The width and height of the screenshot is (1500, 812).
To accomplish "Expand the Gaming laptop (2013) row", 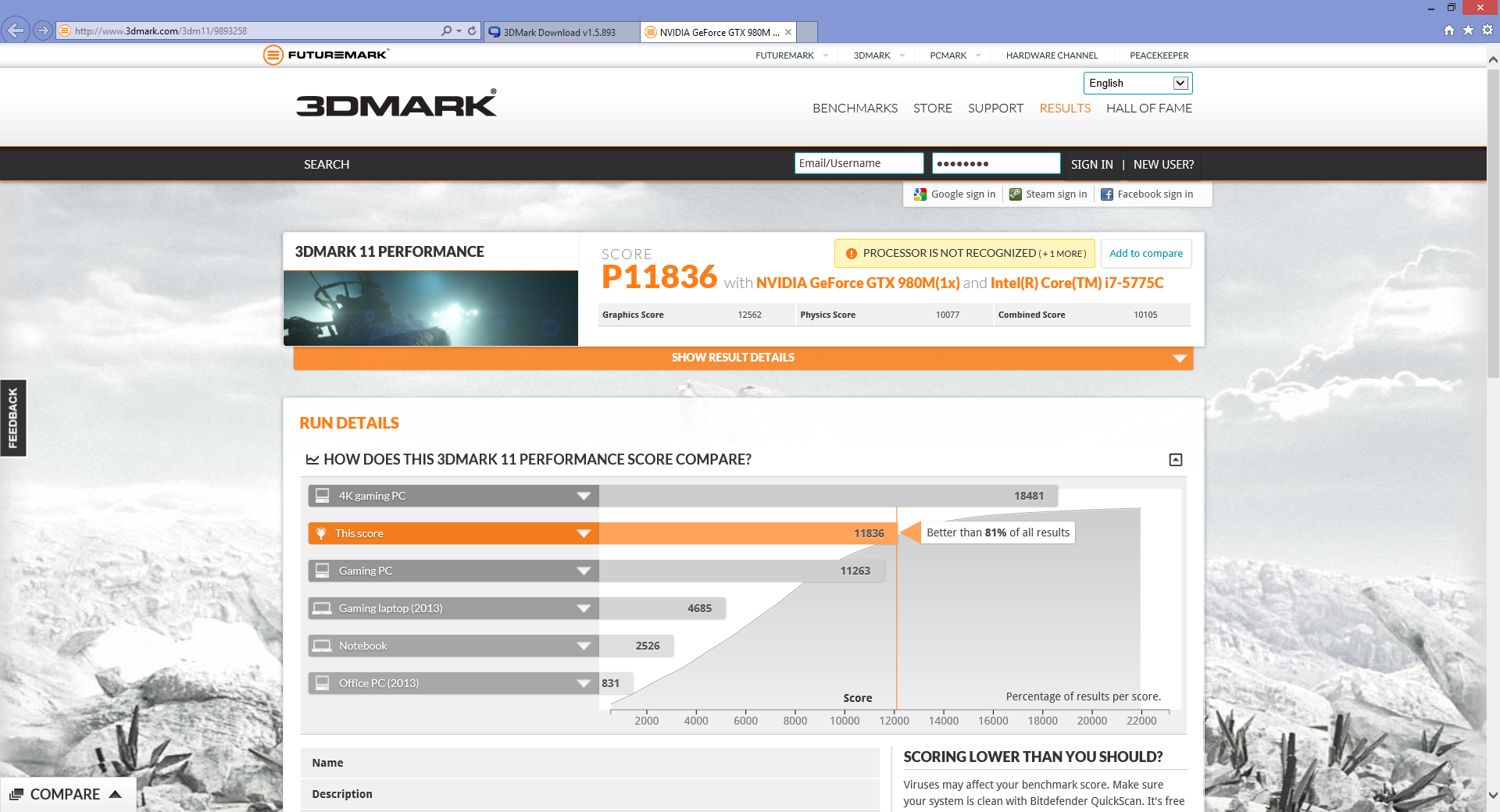I will click(x=584, y=608).
